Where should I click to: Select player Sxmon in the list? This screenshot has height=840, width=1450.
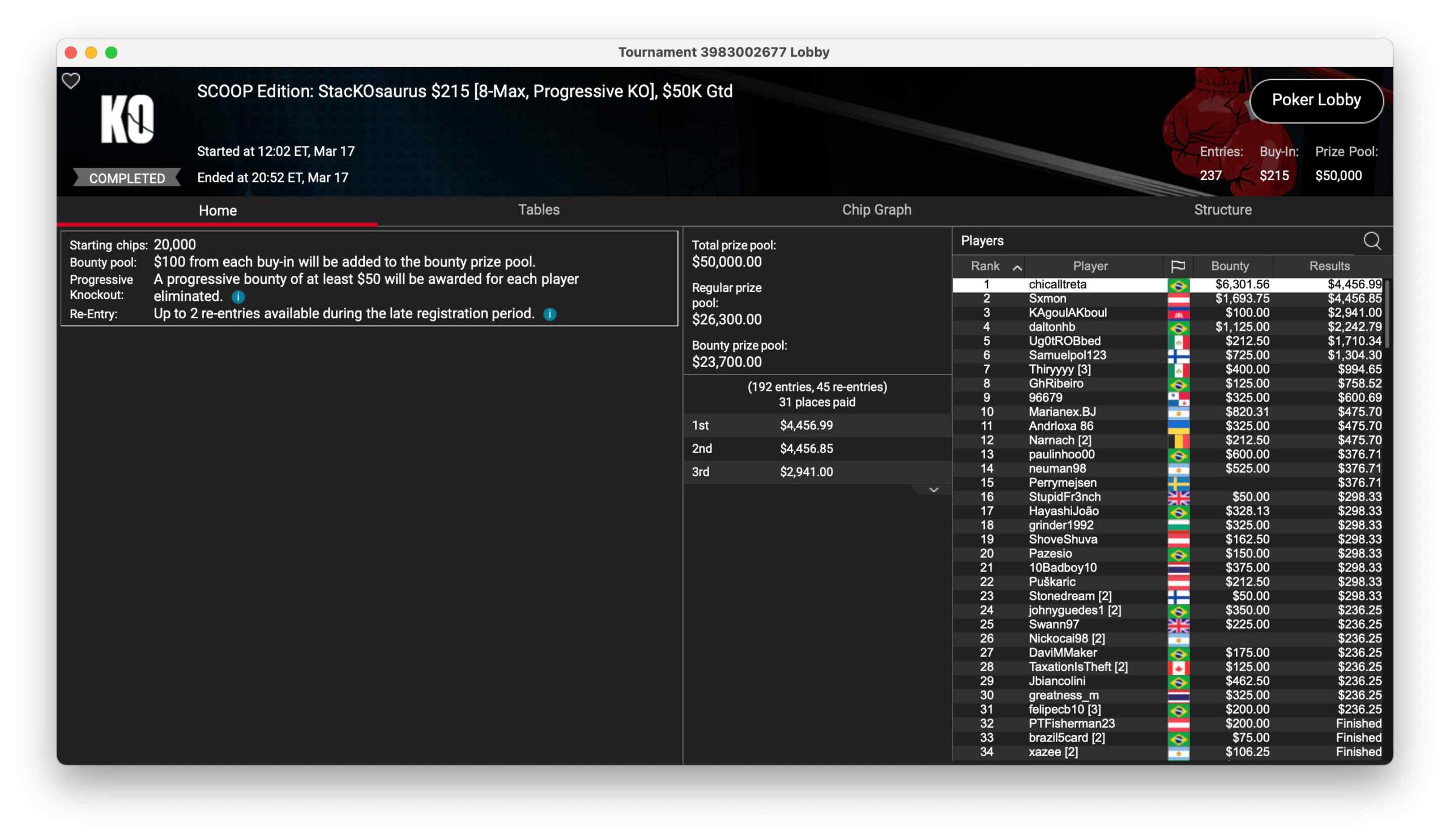(1047, 299)
